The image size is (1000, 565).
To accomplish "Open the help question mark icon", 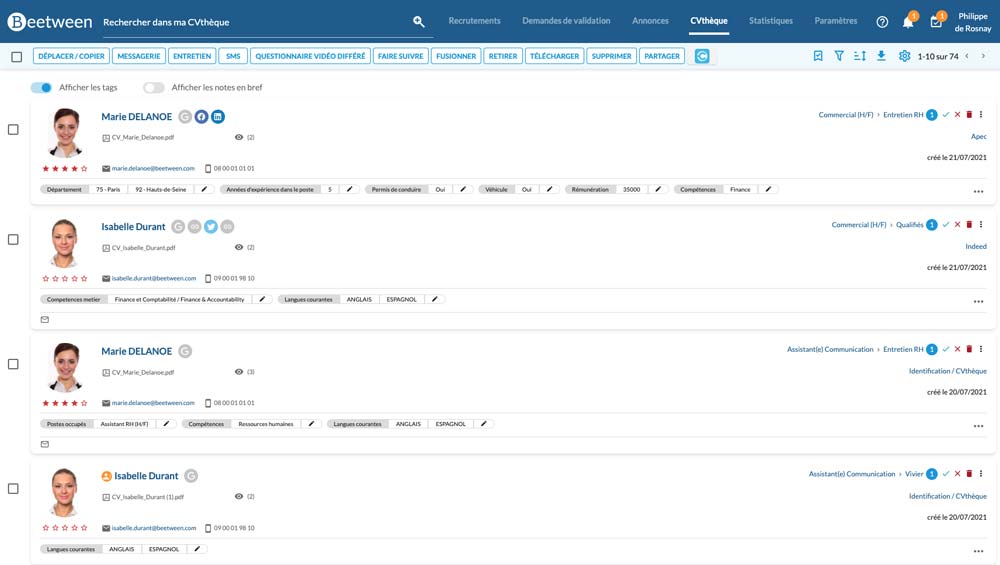I will pos(882,22).
